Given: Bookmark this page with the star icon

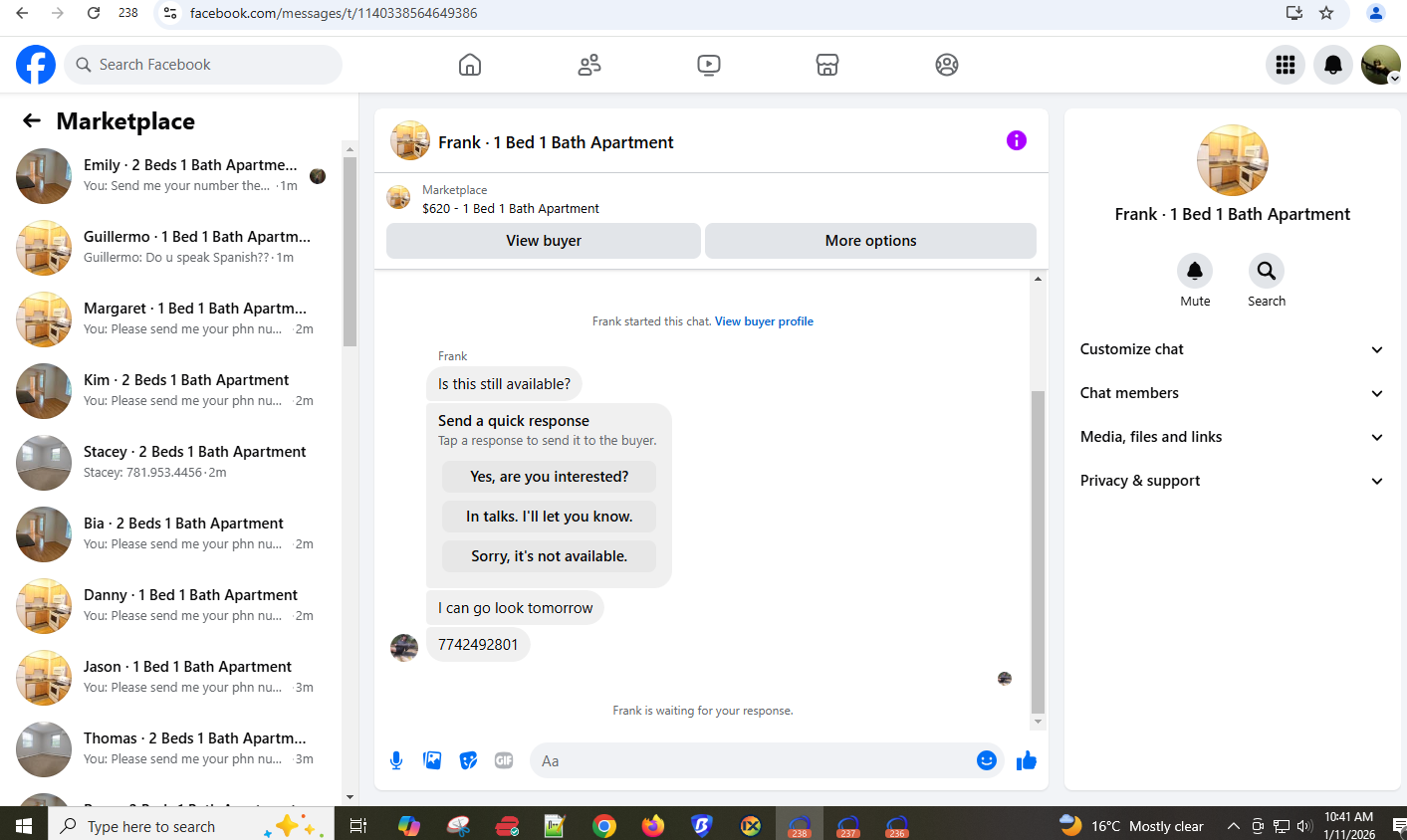Looking at the screenshot, I should pos(1326,13).
